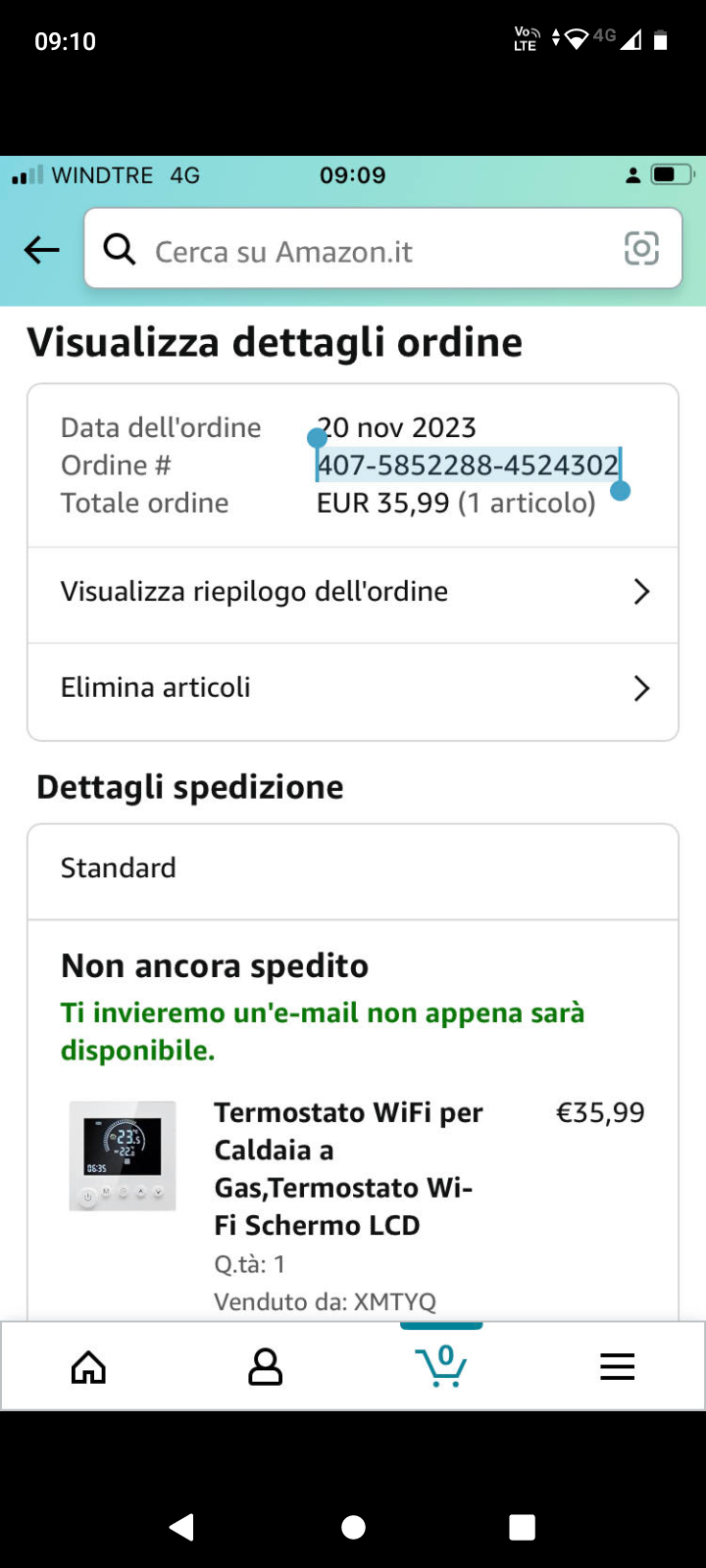Tap the Android back navigation button
The height and width of the screenshot is (1568, 706).
(182, 1527)
